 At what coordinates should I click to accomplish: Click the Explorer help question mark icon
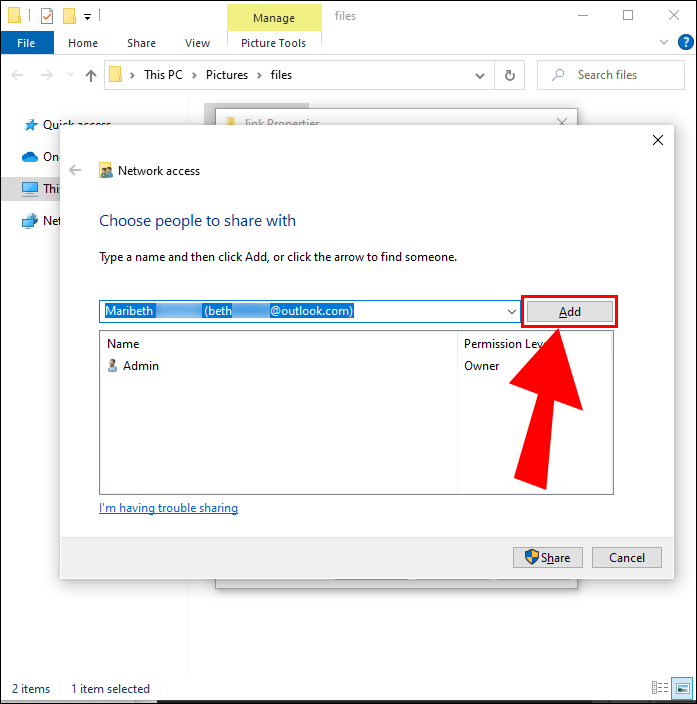[x=685, y=43]
